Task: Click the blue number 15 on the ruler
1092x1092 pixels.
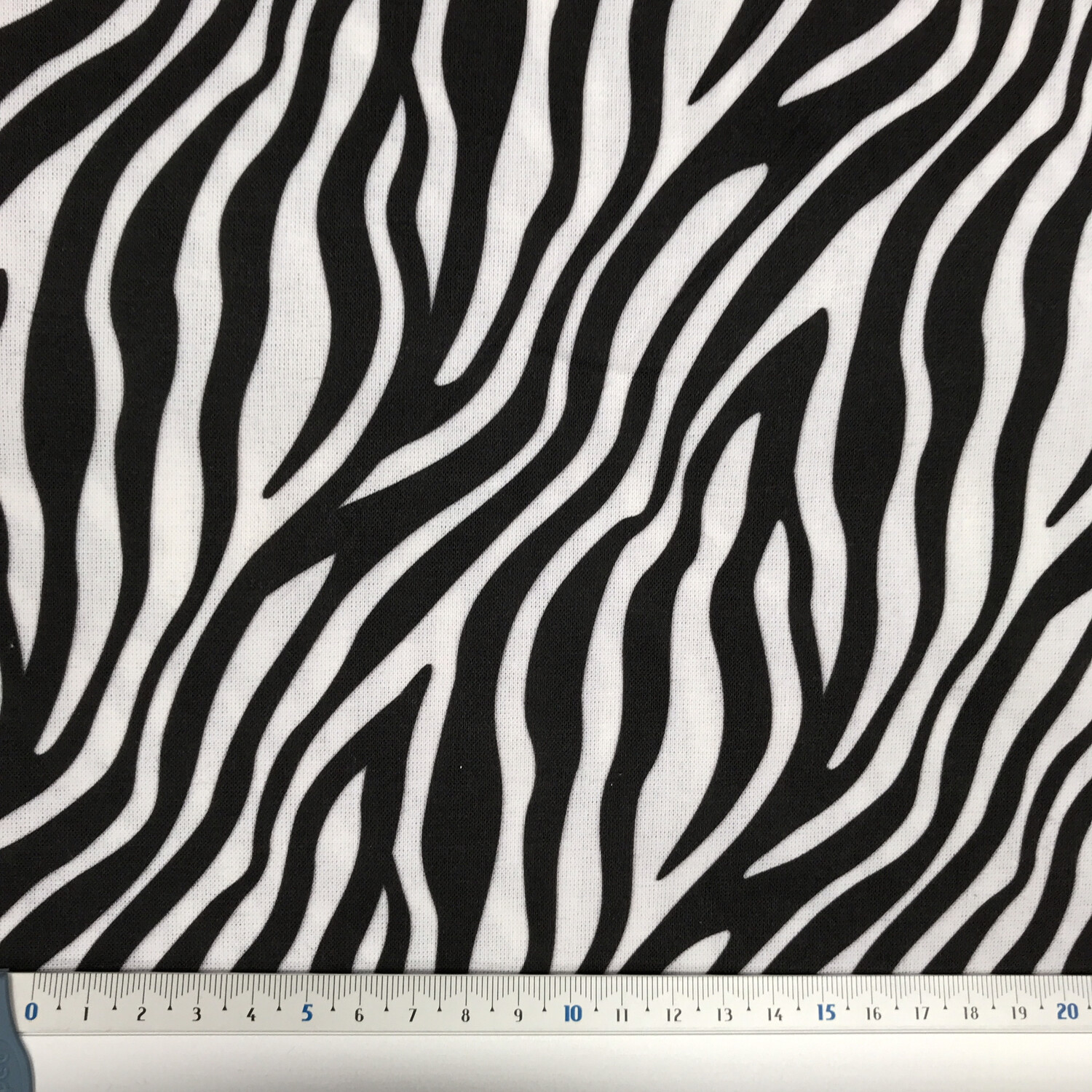Action: pyautogui.click(x=826, y=1012)
